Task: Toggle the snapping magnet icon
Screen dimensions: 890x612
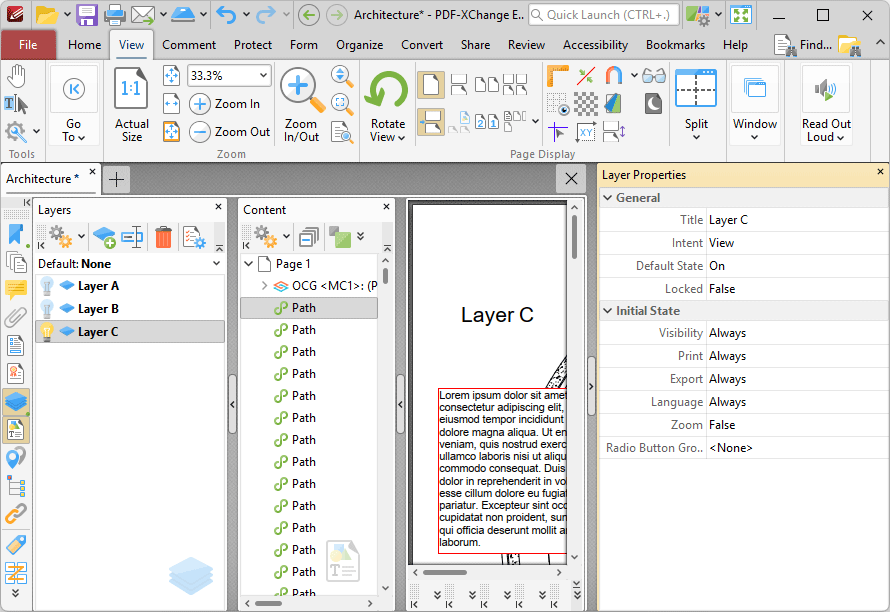Action: [614, 76]
